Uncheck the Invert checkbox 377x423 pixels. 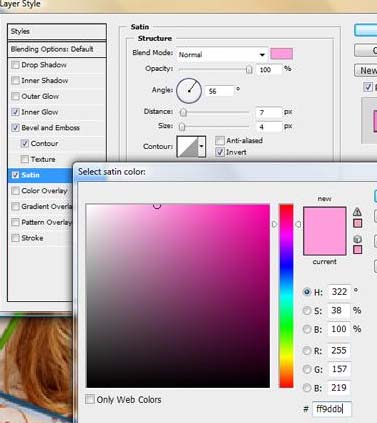220,152
